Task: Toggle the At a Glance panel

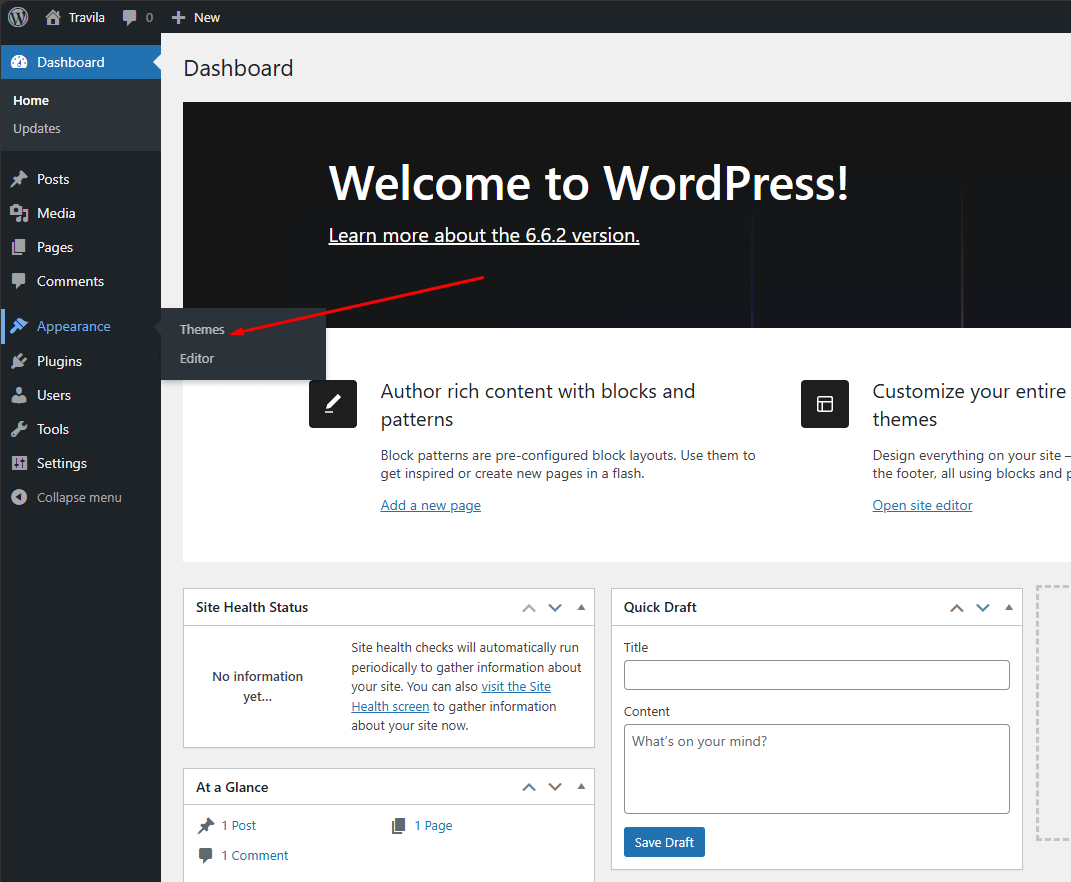Action: point(581,787)
